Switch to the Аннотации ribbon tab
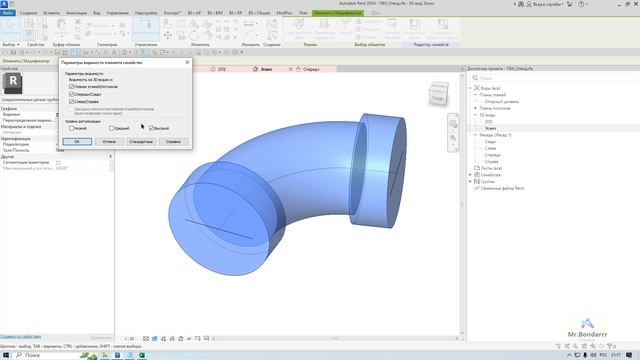The width and height of the screenshot is (640, 360). [x=76, y=13]
